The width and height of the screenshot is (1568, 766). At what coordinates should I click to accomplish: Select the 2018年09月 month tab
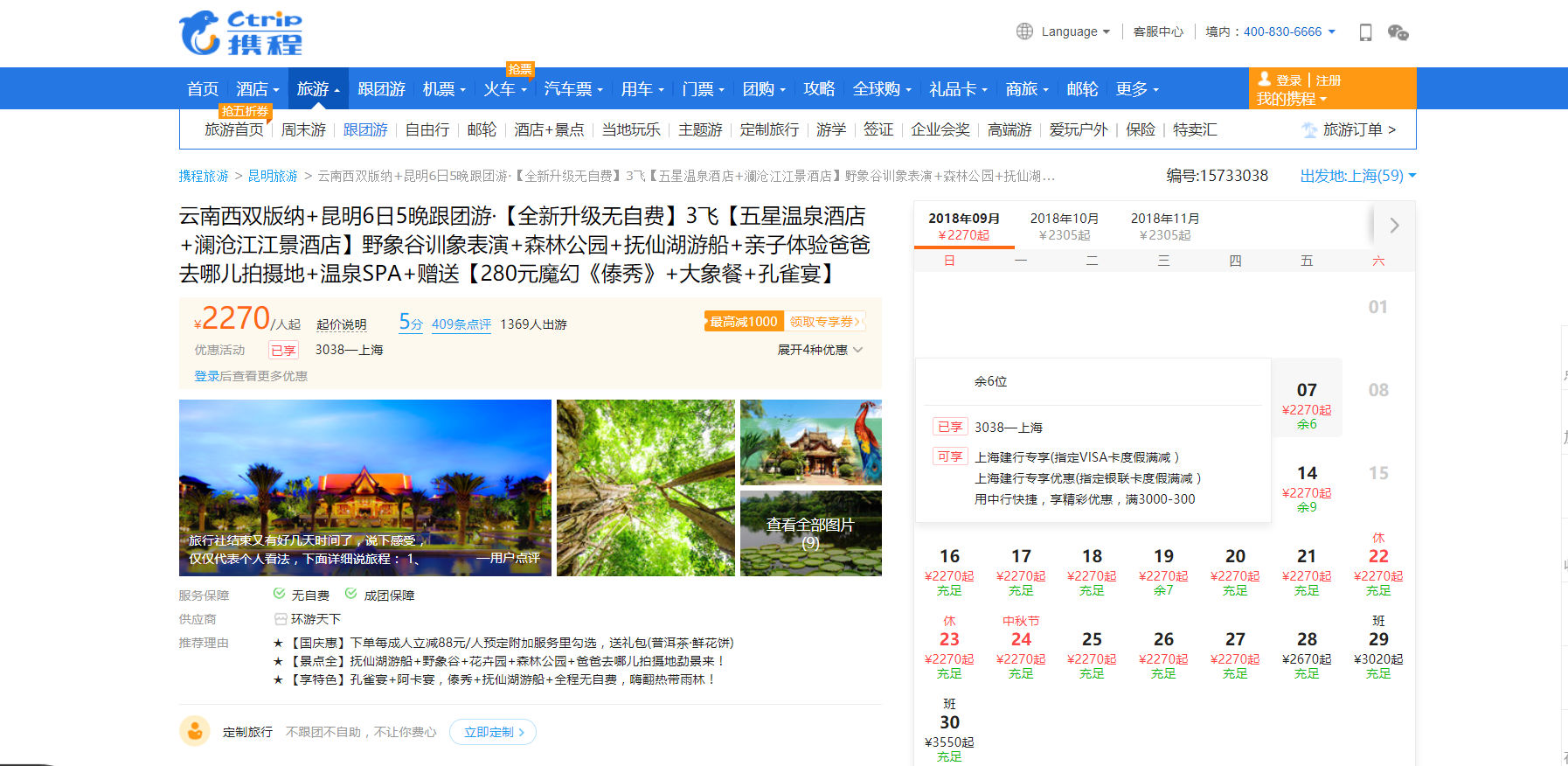pyautogui.click(x=964, y=226)
